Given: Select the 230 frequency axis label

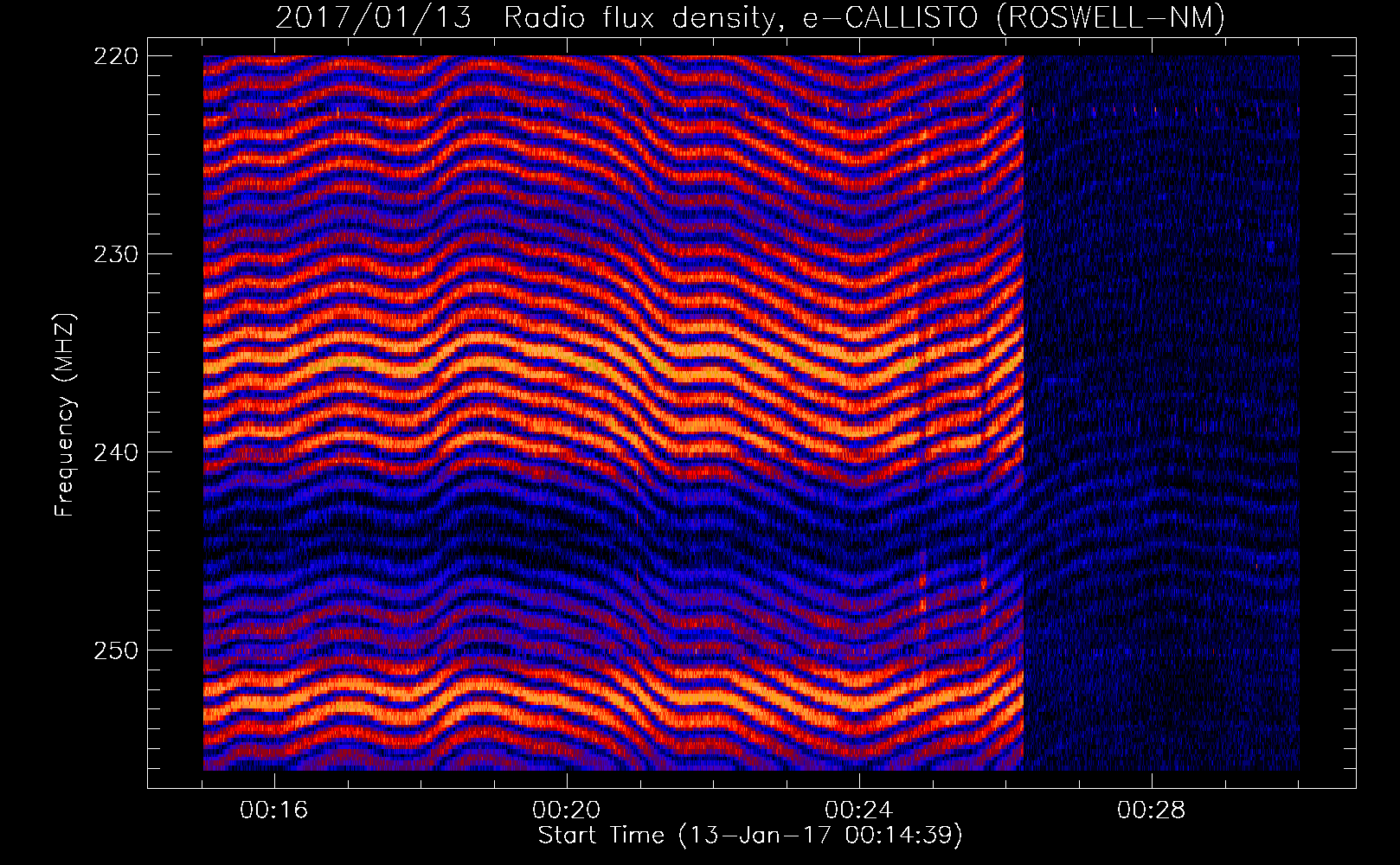Looking at the screenshot, I should pyautogui.click(x=114, y=254).
